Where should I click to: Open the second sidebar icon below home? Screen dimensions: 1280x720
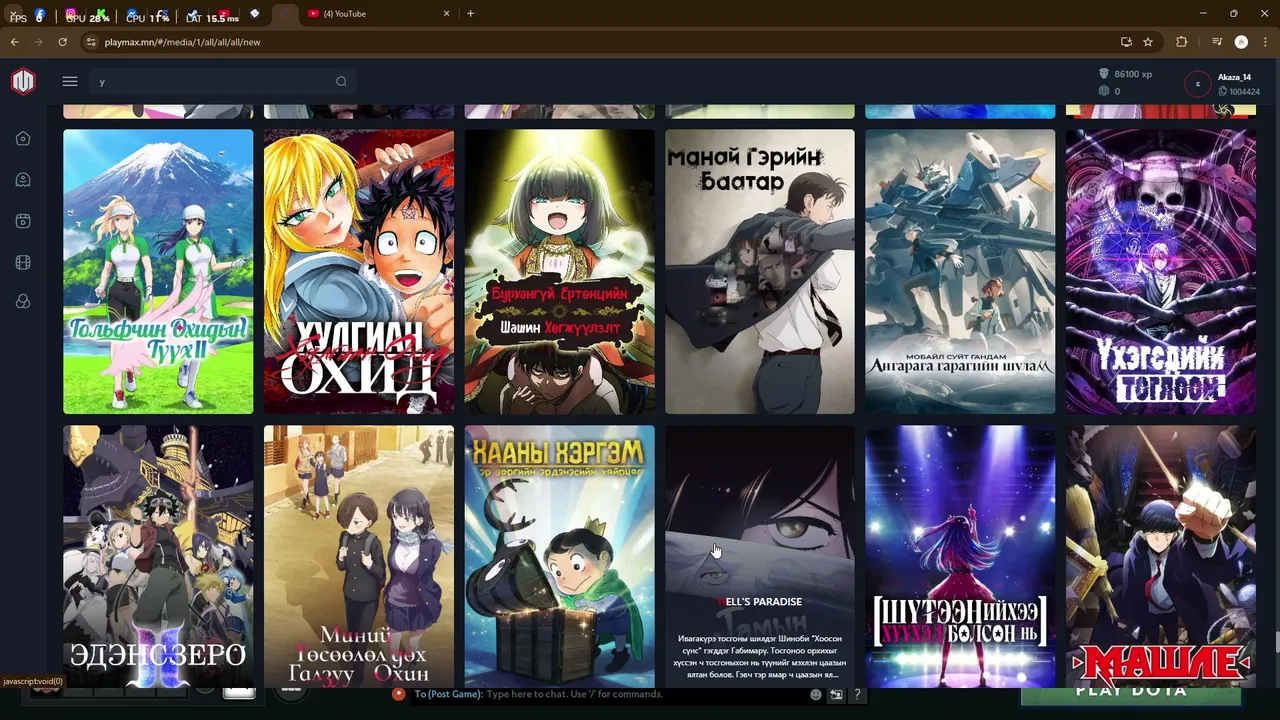coord(23,180)
